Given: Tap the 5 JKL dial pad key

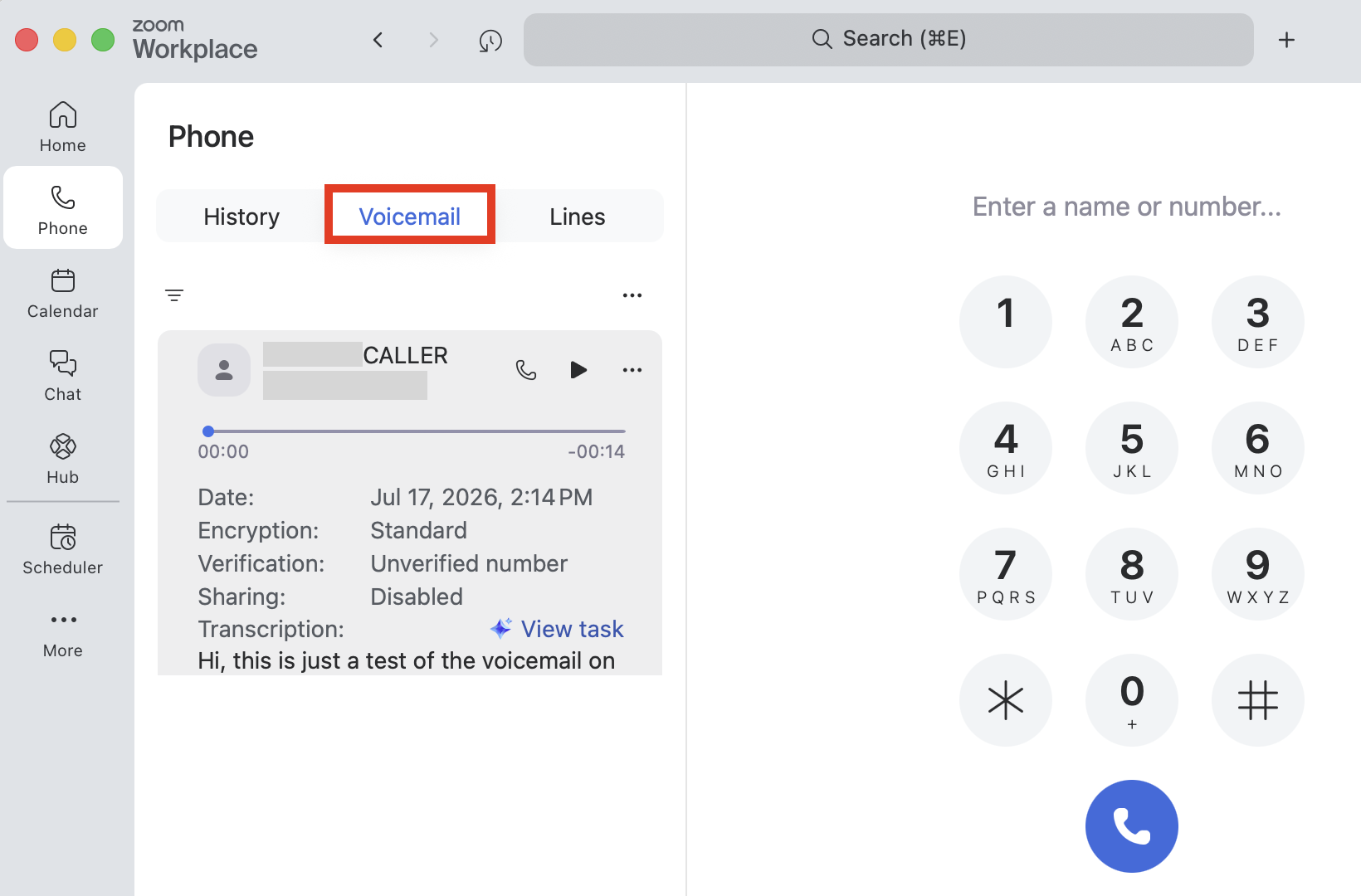Looking at the screenshot, I should point(1132,448).
